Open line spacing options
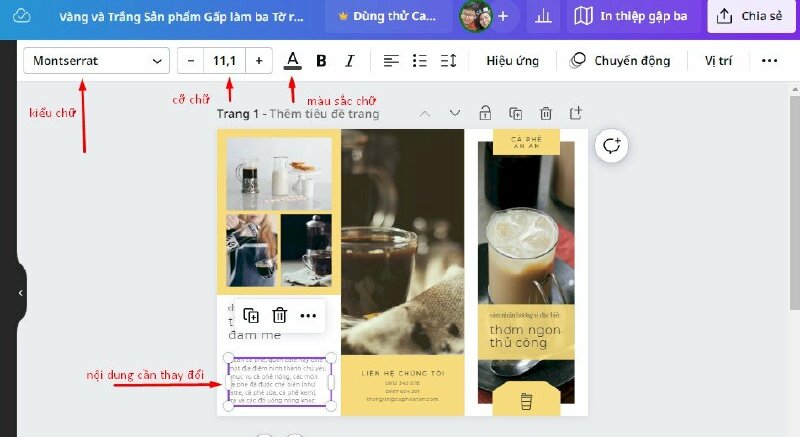Viewport: 800px width, 437px height. [x=448, y=61]
